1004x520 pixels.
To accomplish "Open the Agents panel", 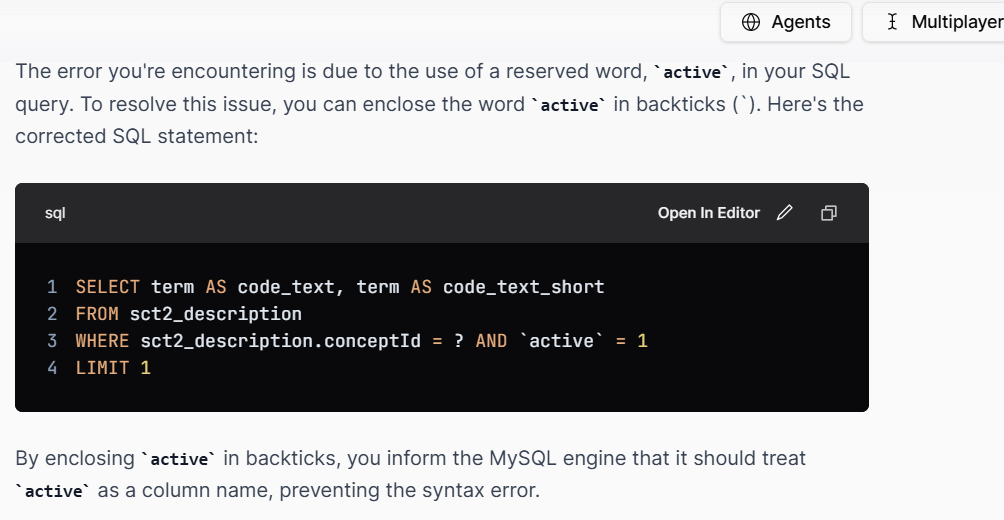I will click(x=786, y=22).
